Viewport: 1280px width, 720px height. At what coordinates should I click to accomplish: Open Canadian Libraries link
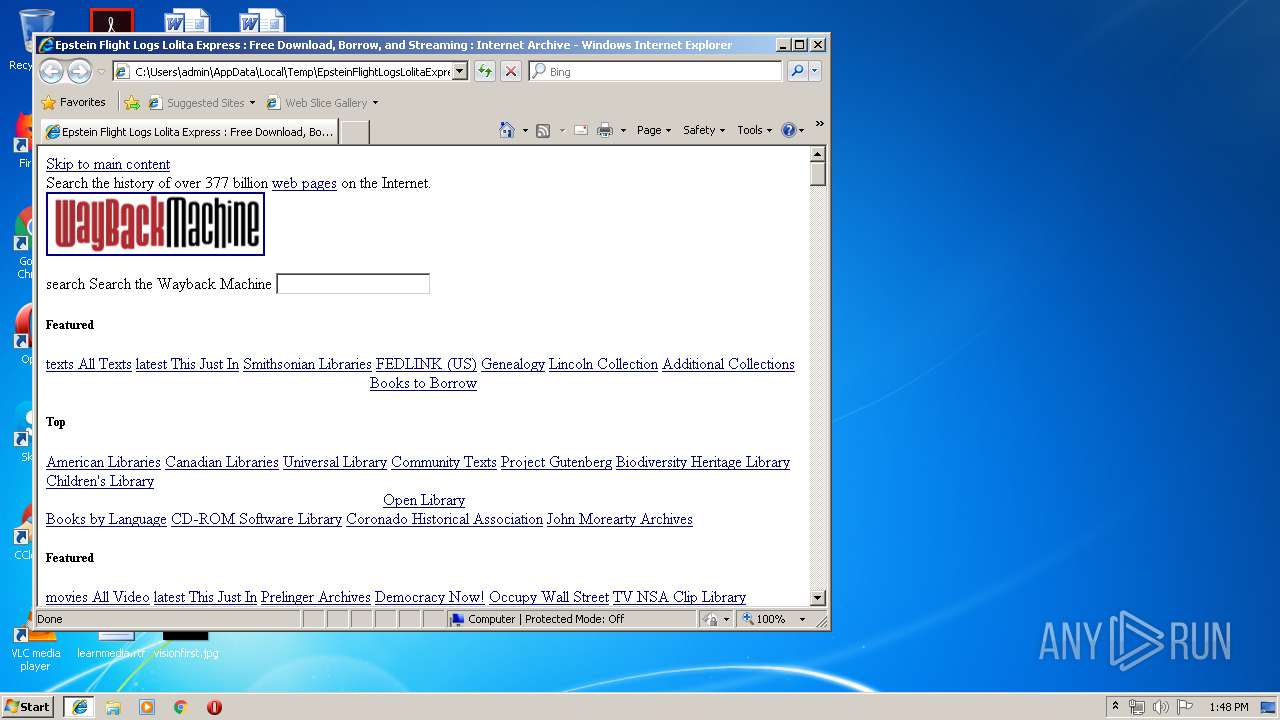222,462
